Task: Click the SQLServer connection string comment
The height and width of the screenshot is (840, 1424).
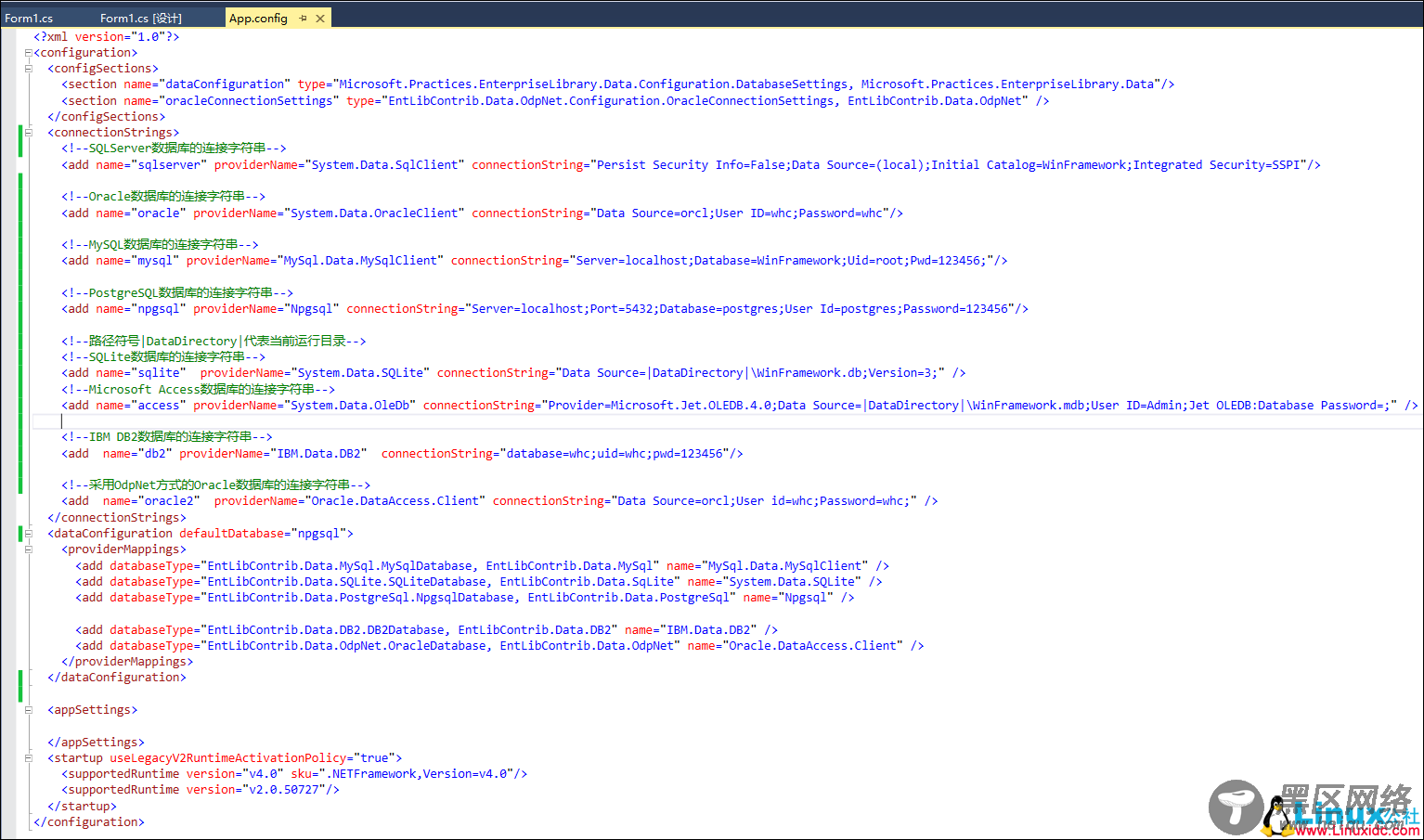Action: (x=174, y=149)
